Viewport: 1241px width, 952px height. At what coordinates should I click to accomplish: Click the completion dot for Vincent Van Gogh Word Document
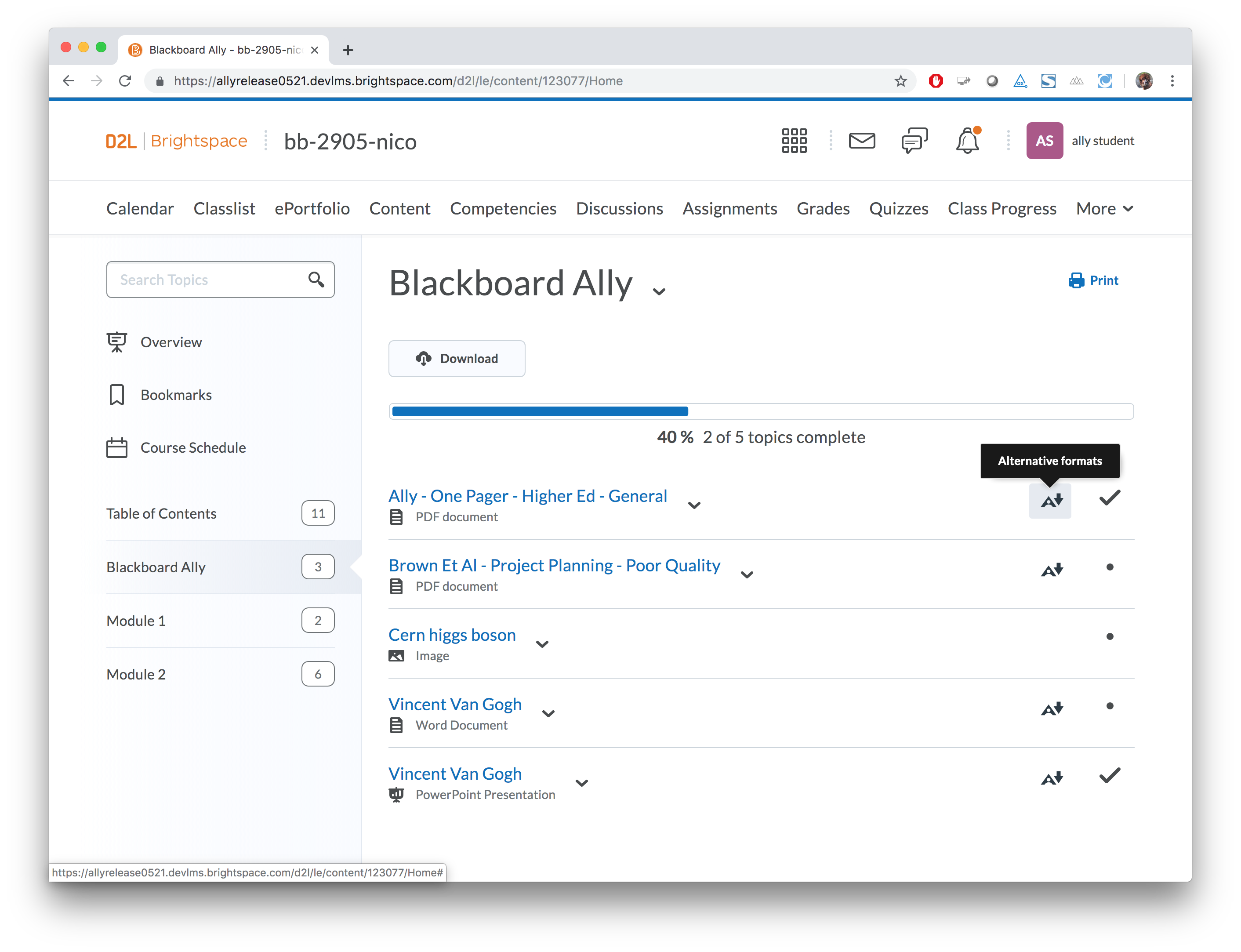pyautogui.click(x=1109, y=705)
